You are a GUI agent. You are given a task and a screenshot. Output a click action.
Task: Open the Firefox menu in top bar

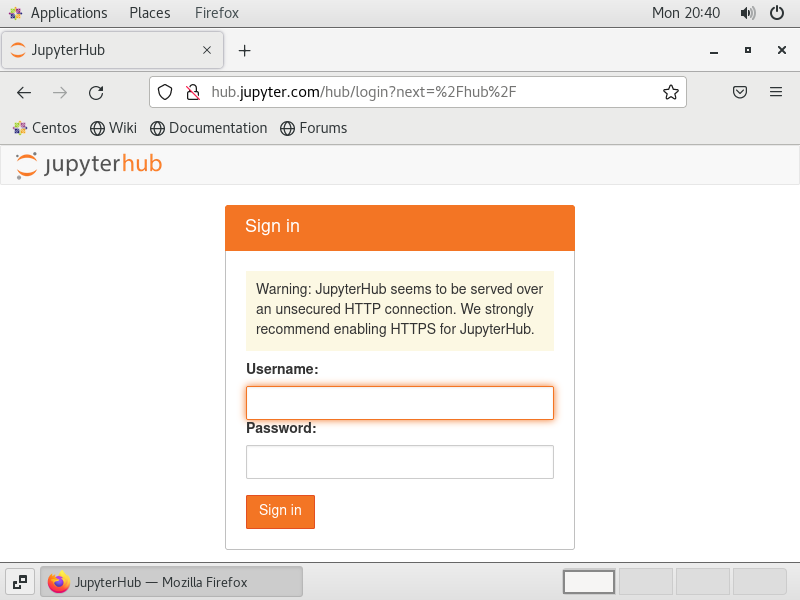point(216,13)
